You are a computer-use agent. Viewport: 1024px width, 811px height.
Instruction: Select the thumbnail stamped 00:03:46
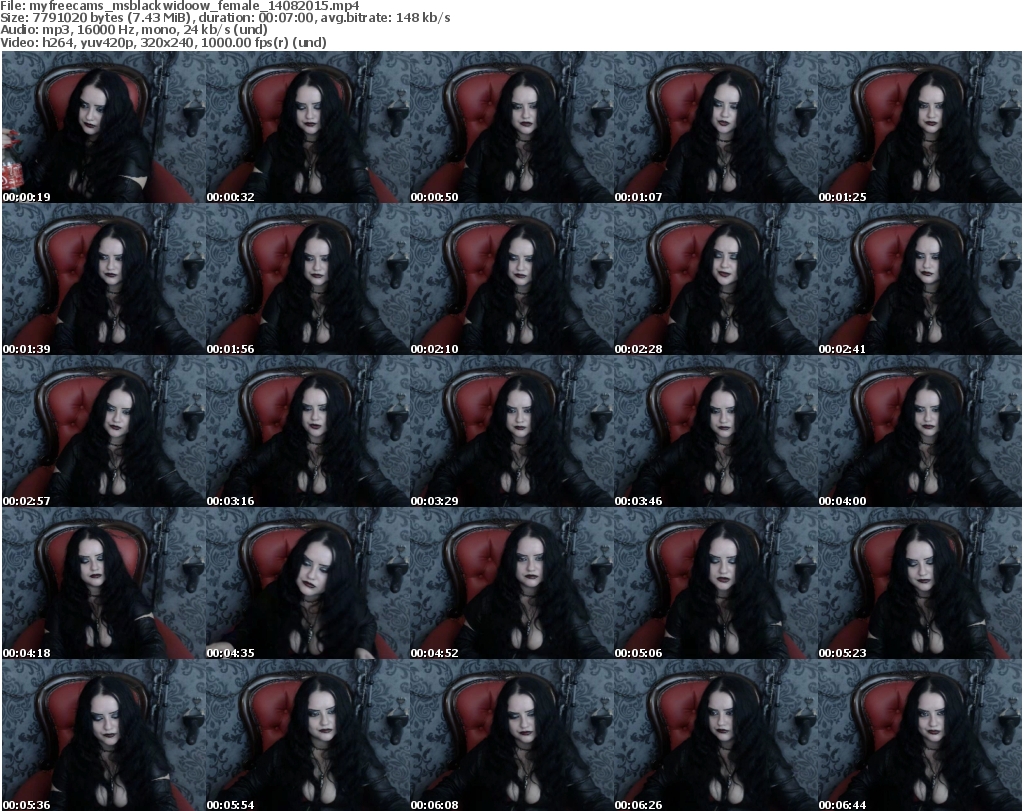[x=716, y=431]
